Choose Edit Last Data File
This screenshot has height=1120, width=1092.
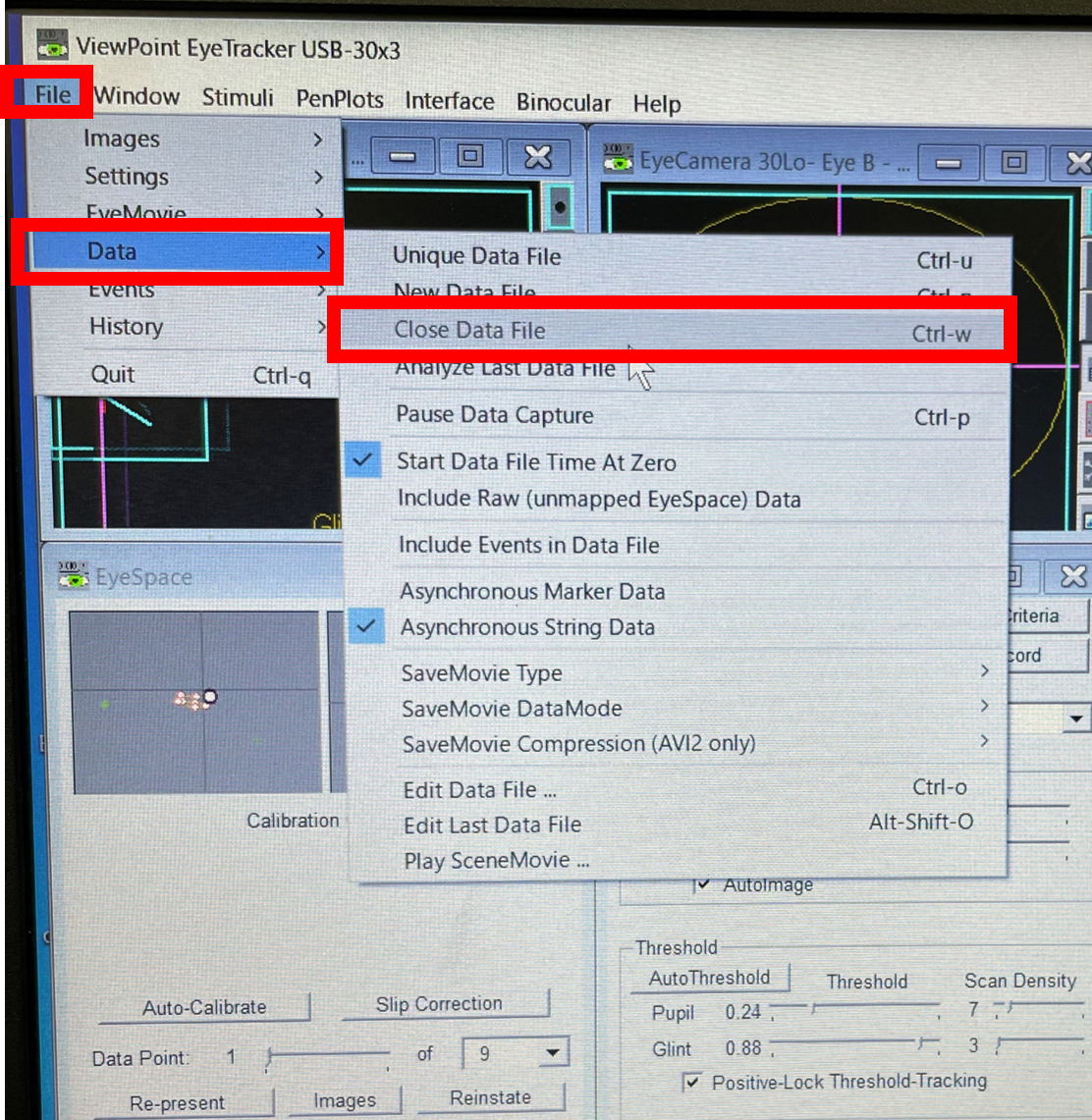tap(677, 825)
